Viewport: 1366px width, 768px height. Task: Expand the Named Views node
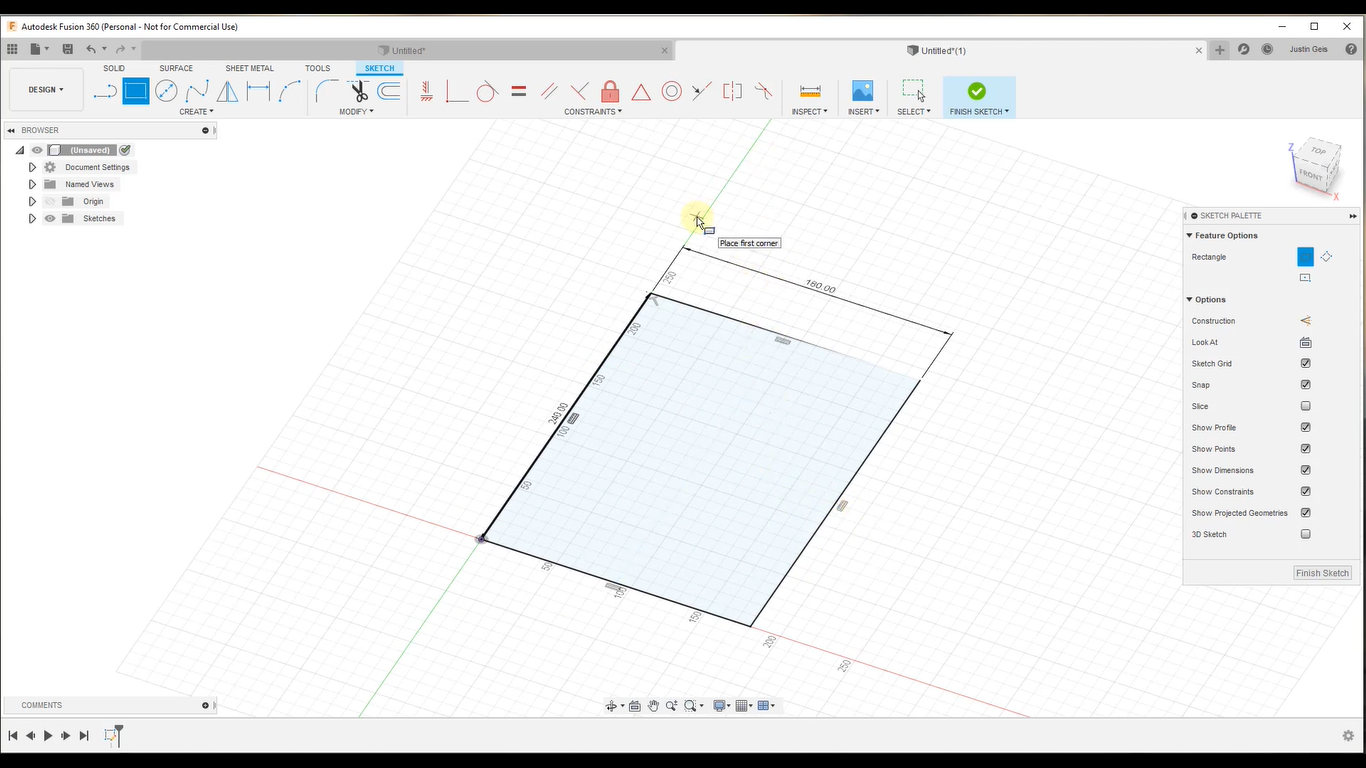tap(32, 184)
